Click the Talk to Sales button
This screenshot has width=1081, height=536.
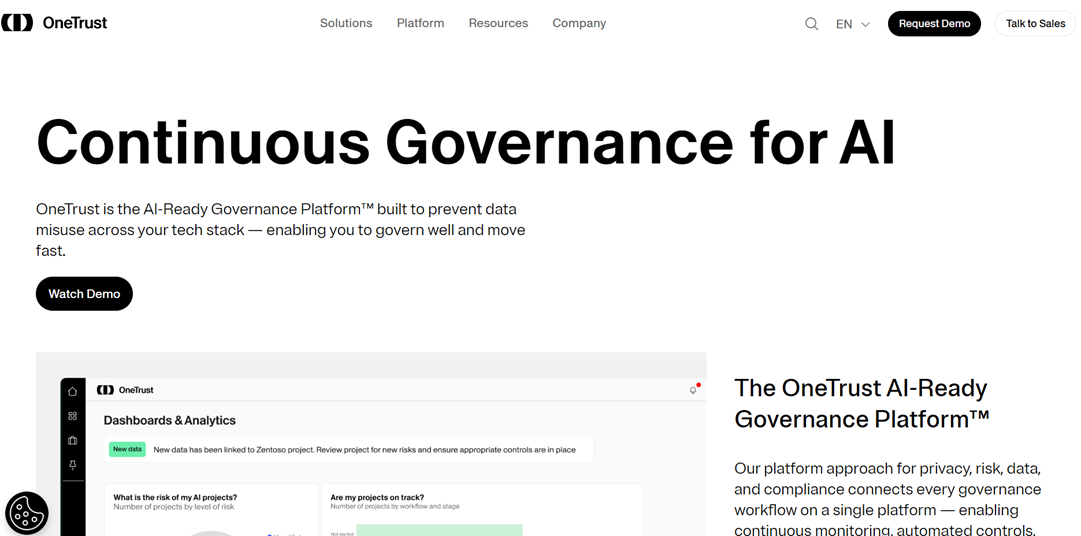pyautogui.click(x=1035, y=23)
